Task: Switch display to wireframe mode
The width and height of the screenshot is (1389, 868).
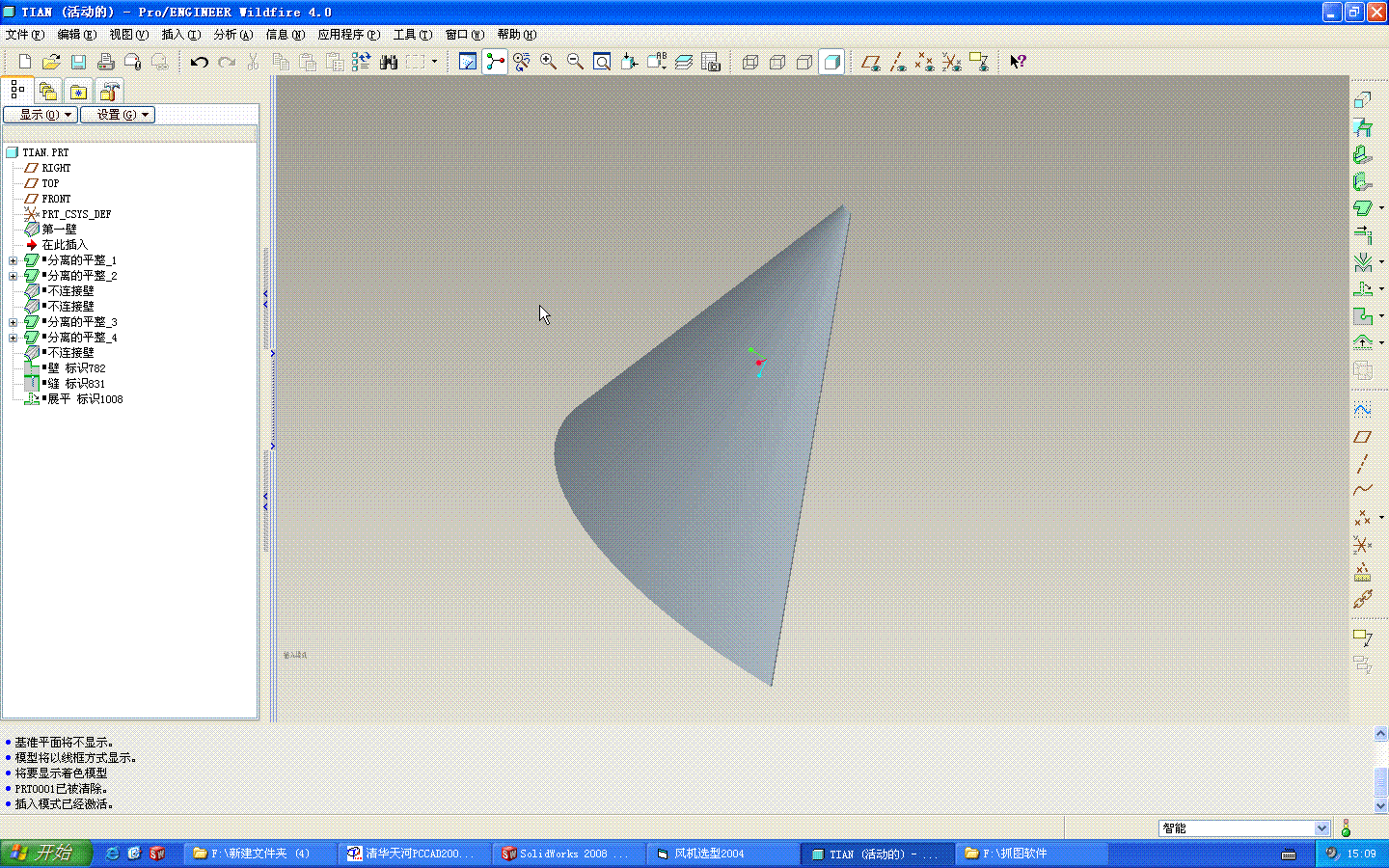Action: click(750, 62)
